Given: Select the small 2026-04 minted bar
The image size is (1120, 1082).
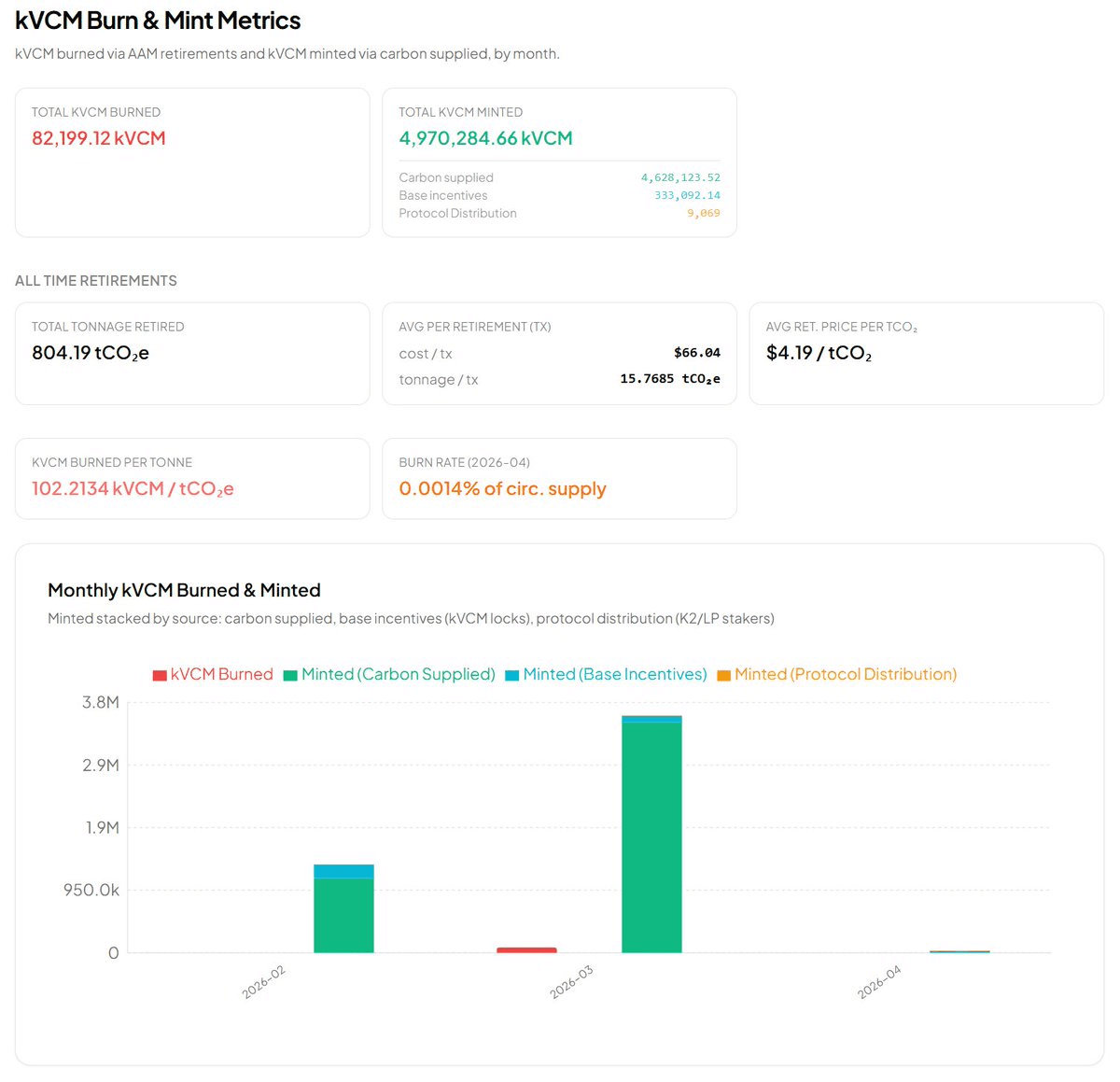Looking at the screenshot, I should [959, 951].
